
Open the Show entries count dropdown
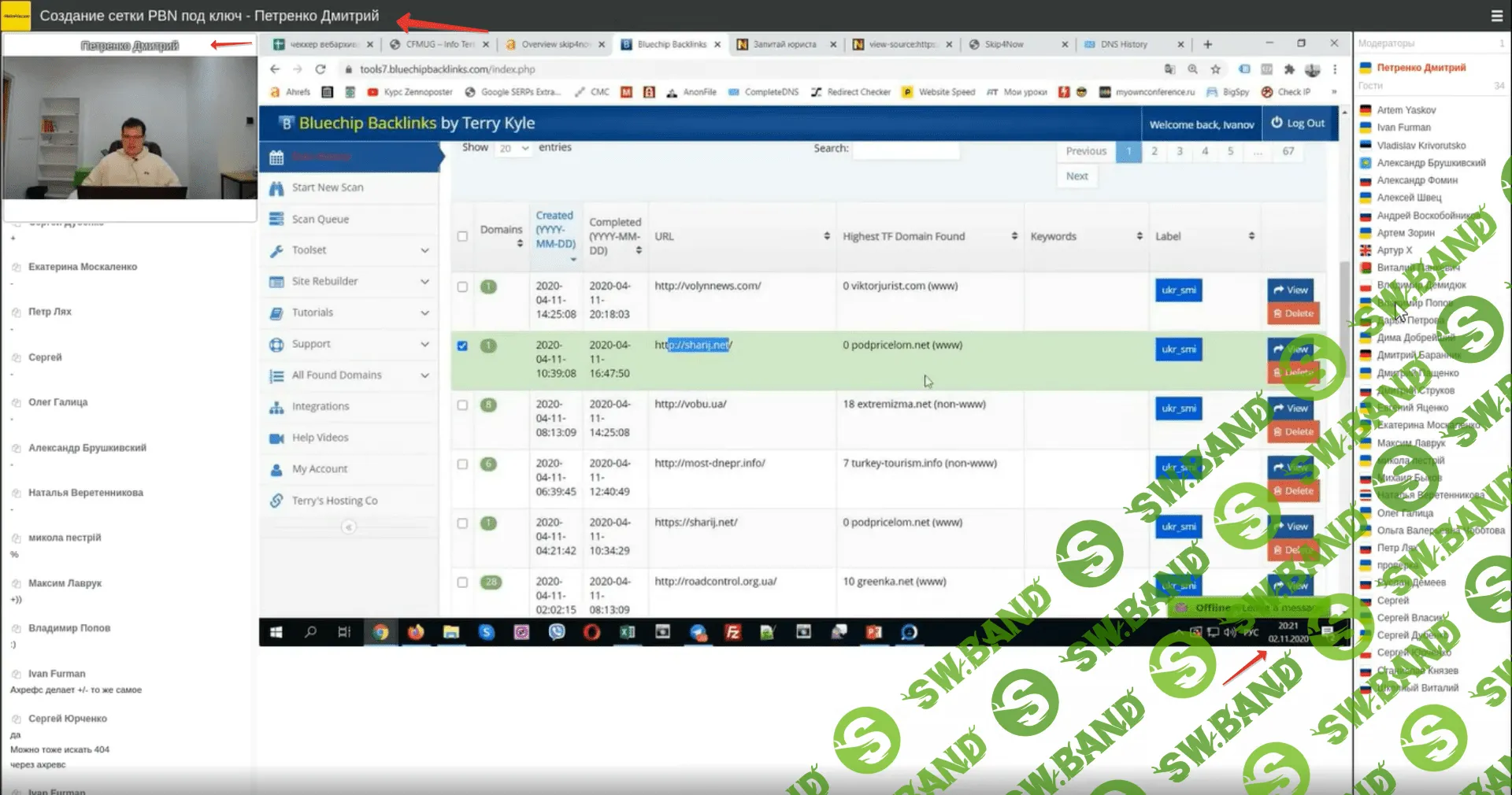point(513,149)
